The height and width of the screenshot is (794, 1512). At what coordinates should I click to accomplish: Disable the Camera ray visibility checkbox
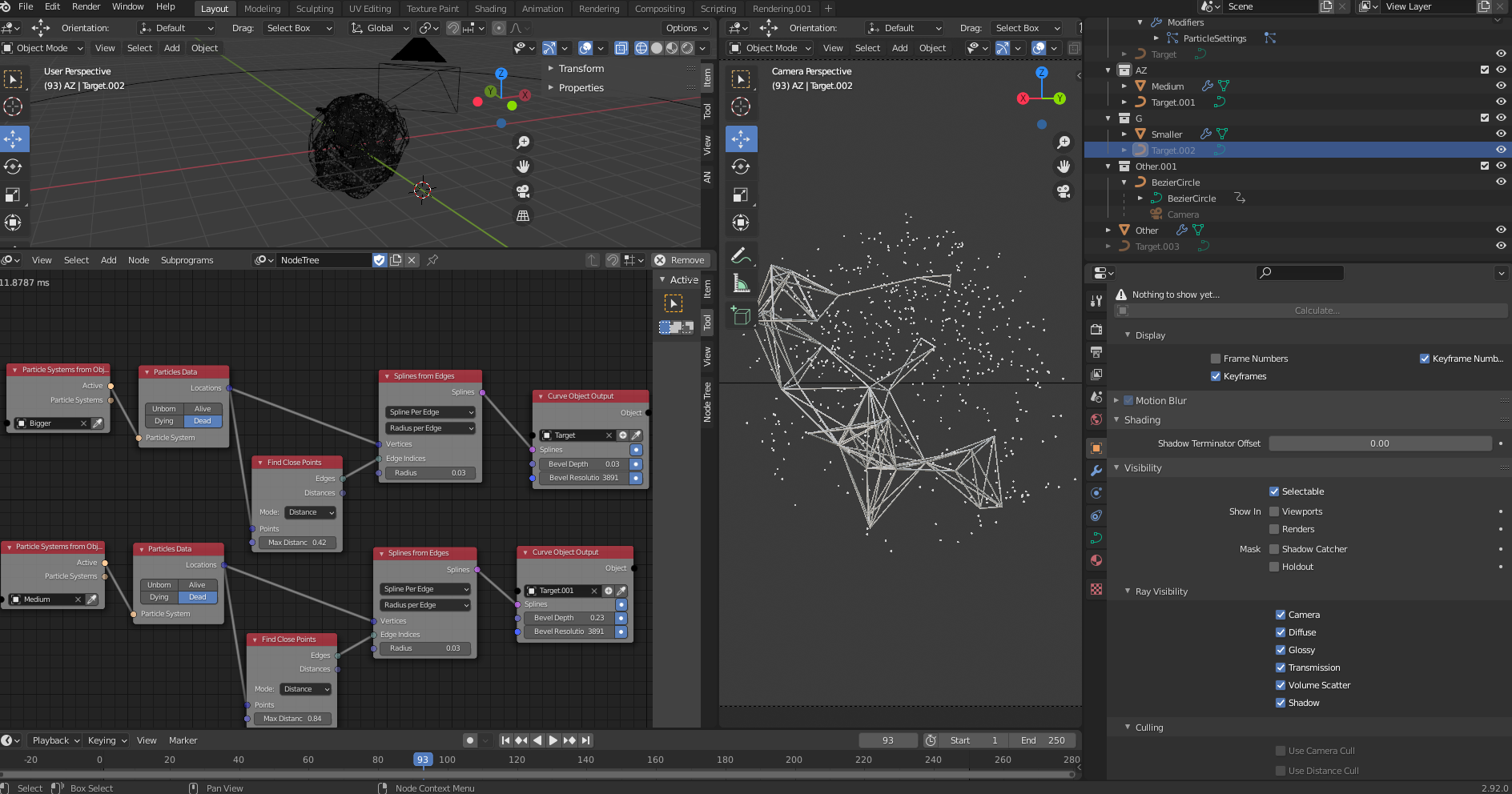(1281, 614)
